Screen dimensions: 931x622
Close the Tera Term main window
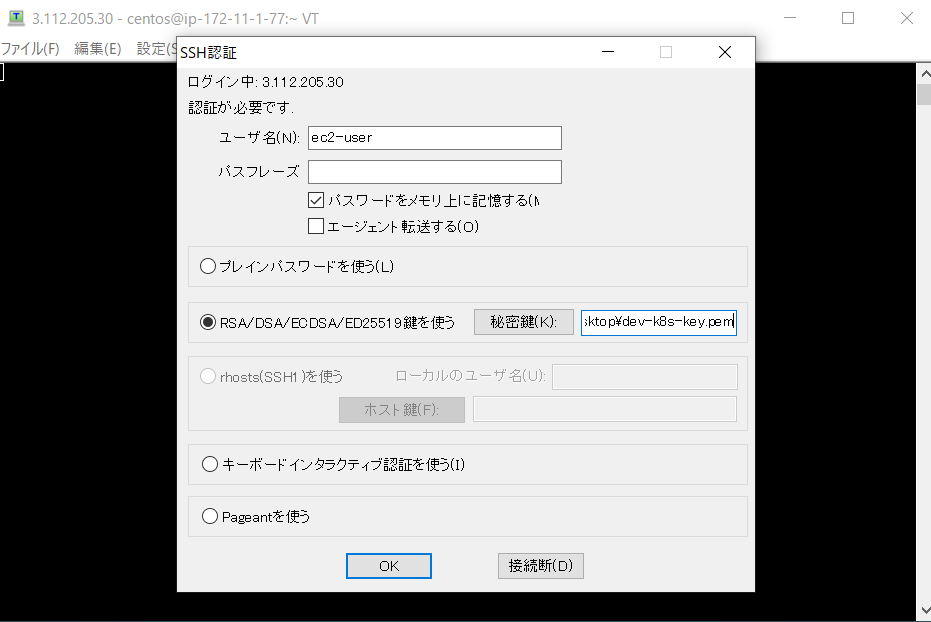(906, 18)
